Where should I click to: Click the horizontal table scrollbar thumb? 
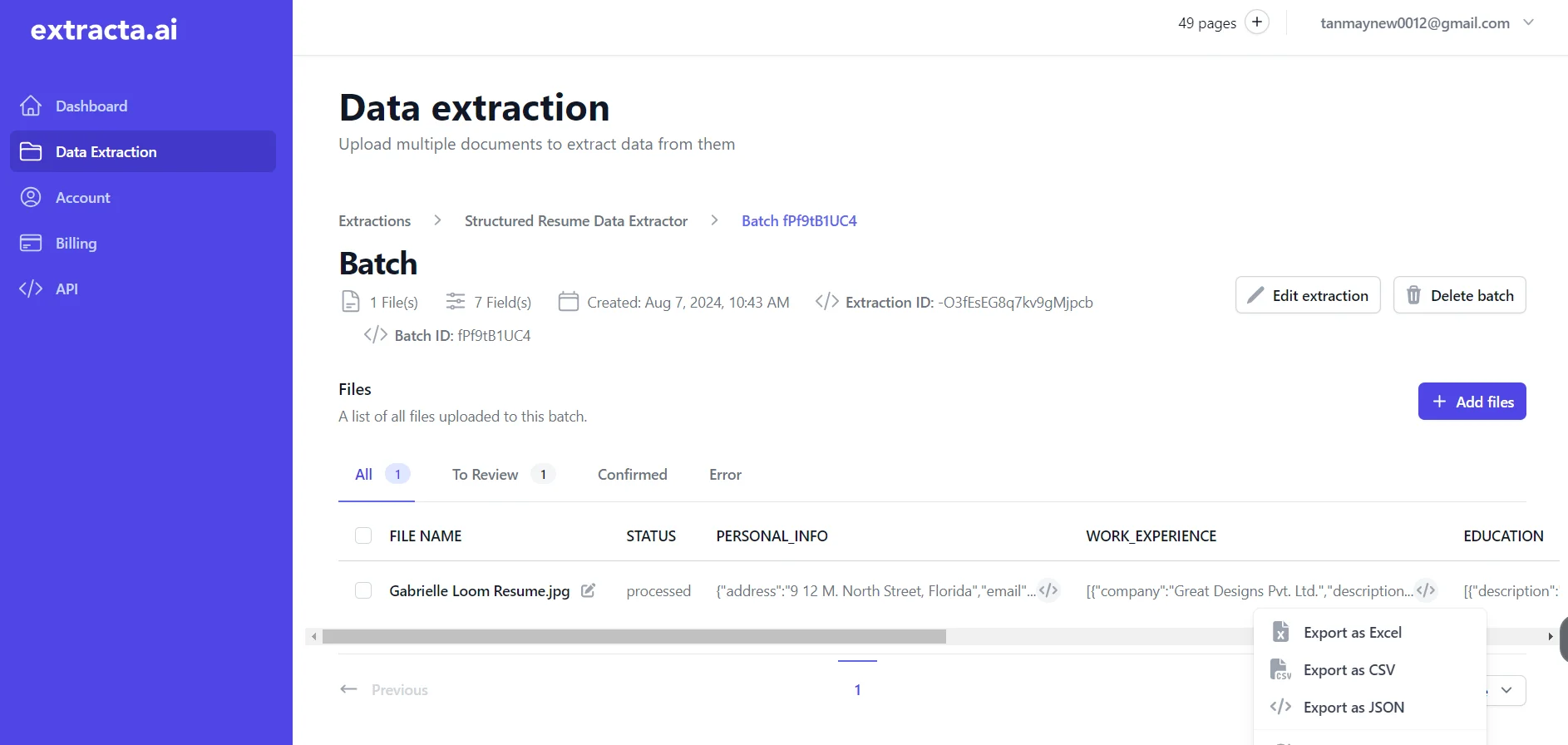pos(634,636)
